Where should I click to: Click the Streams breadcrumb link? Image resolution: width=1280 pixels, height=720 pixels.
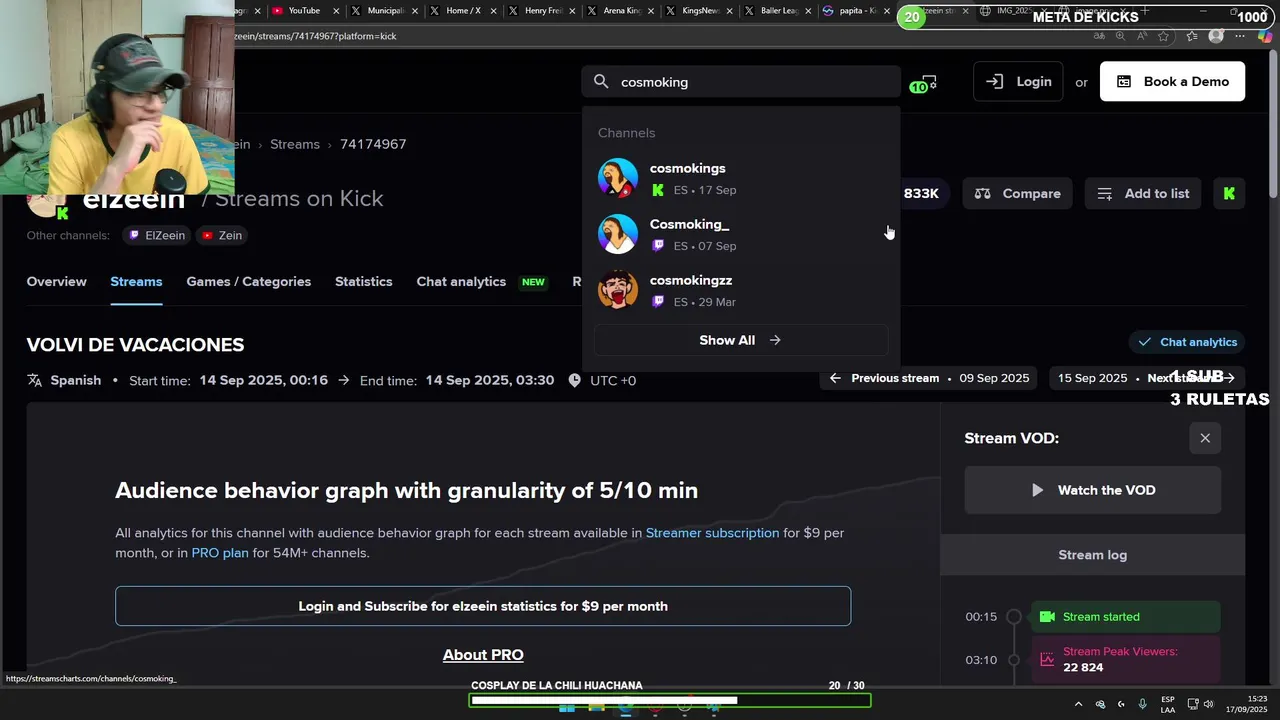[x=295, y=144]
